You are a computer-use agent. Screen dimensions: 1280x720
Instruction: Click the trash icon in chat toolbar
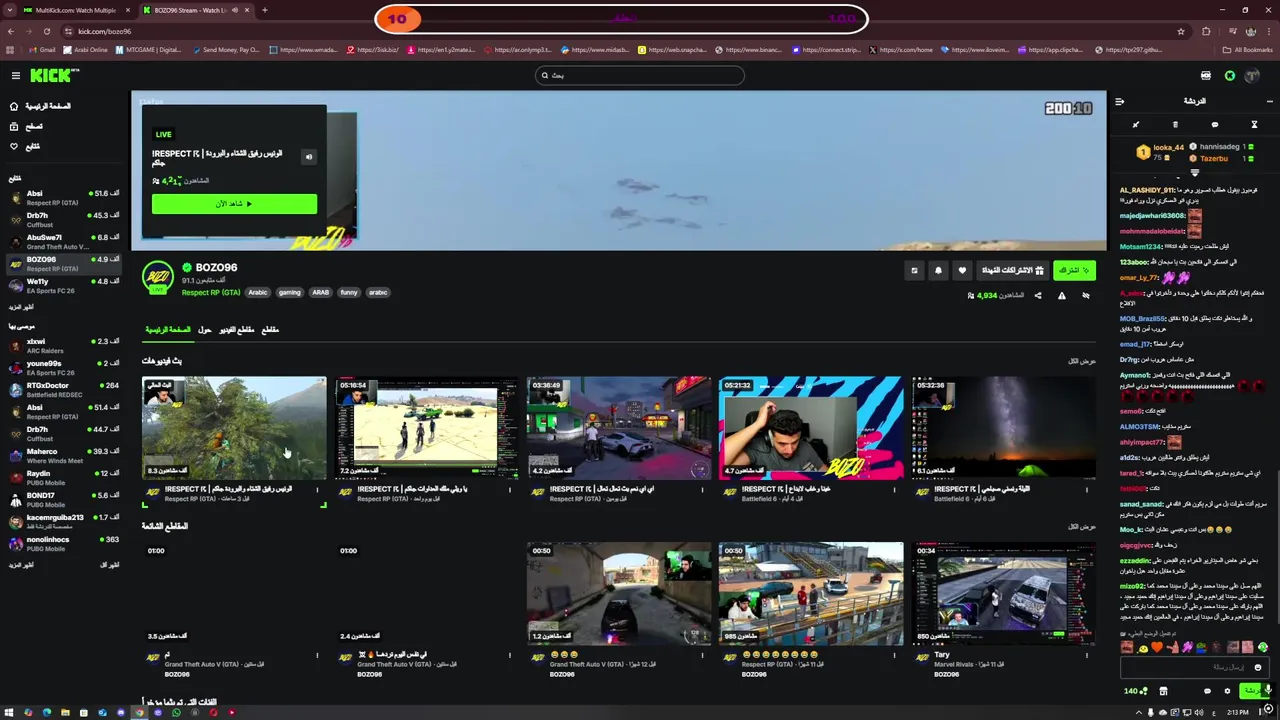pyautogui.click(x=1175, y=125)
